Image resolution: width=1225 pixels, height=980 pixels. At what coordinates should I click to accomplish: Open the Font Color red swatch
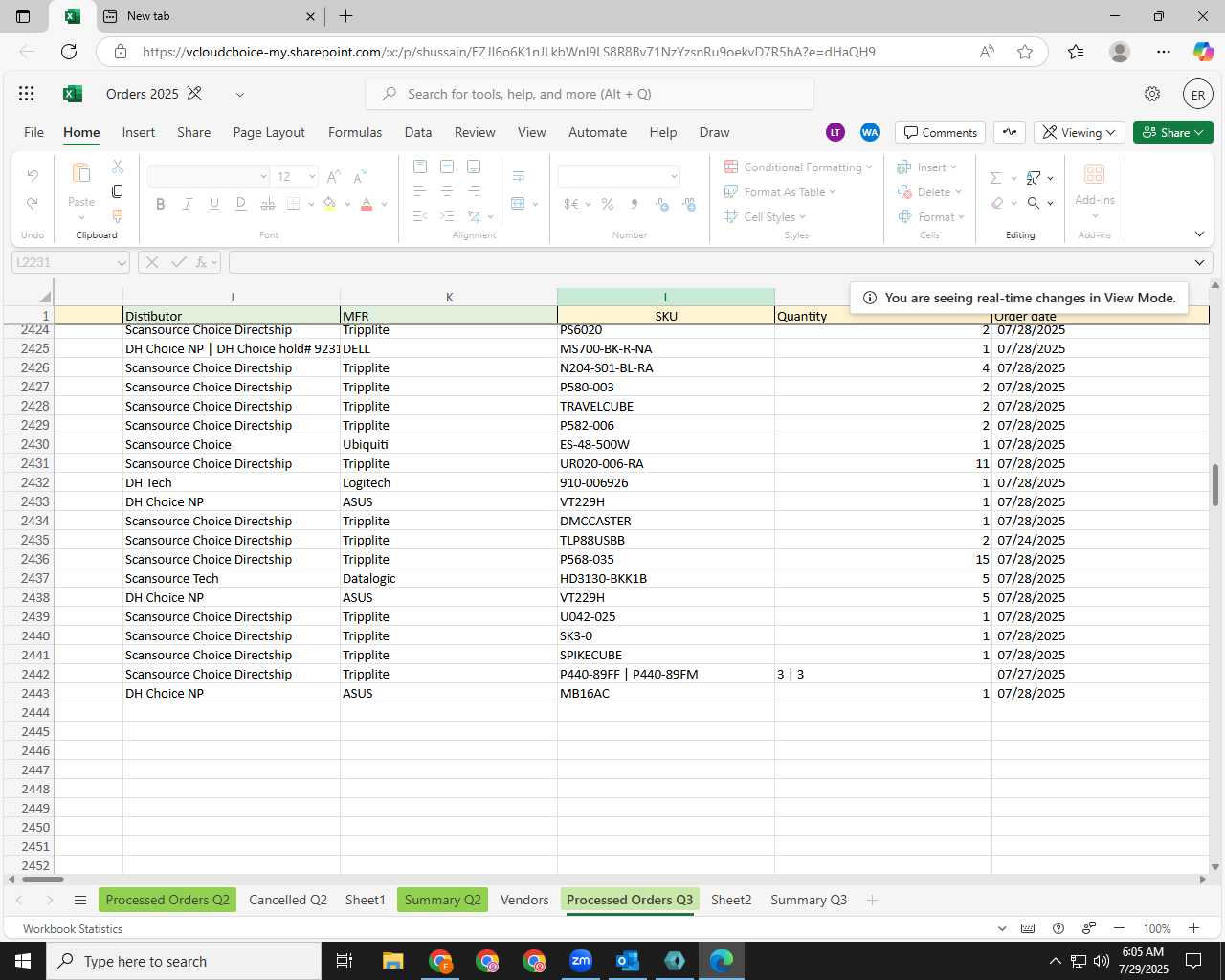pyautogui.click(x=367, y=204)
